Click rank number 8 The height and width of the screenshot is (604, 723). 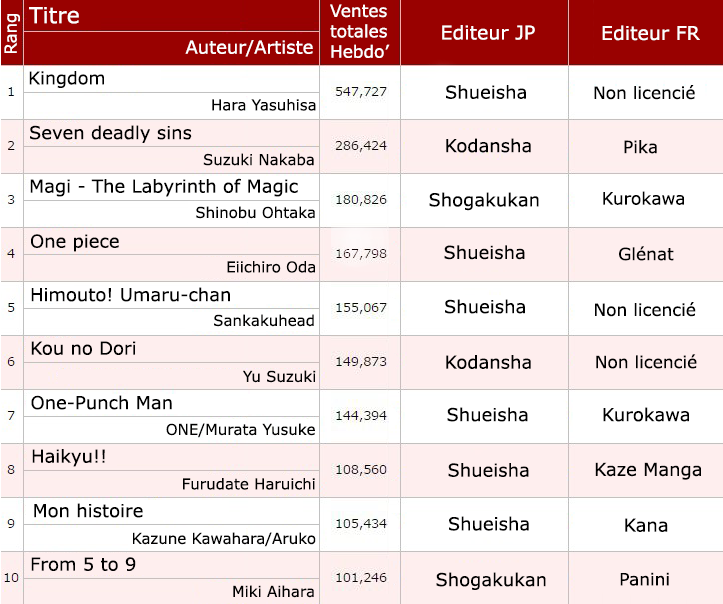coord(11,469)
